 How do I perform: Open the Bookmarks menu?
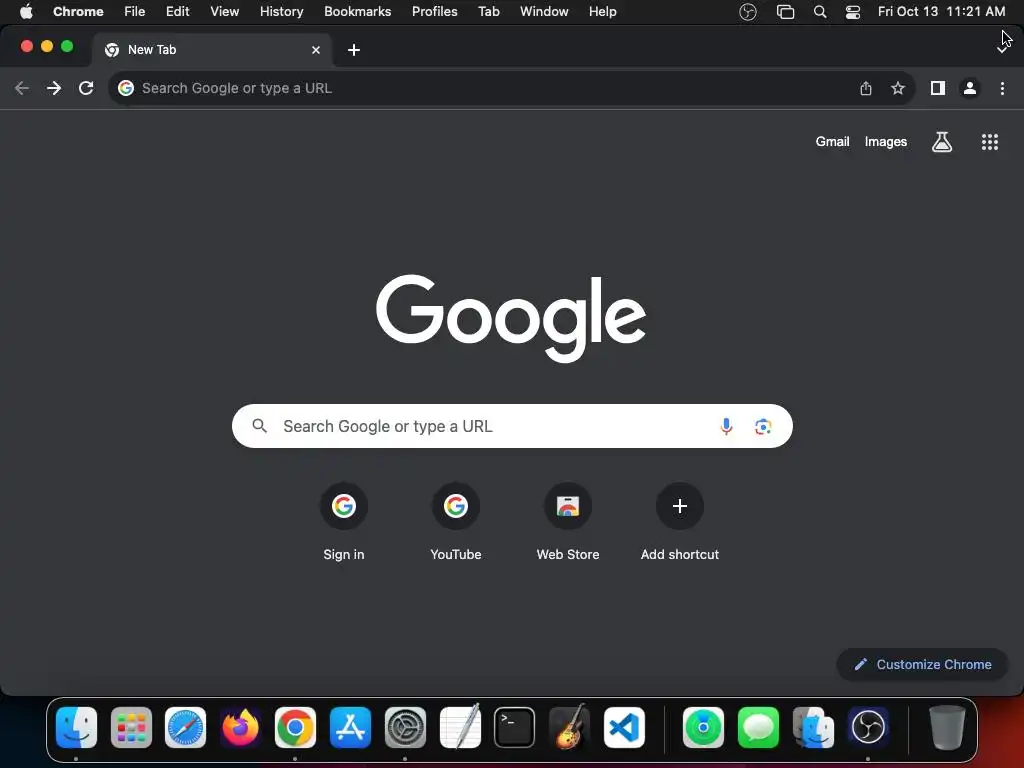click(x=357, y=12)
